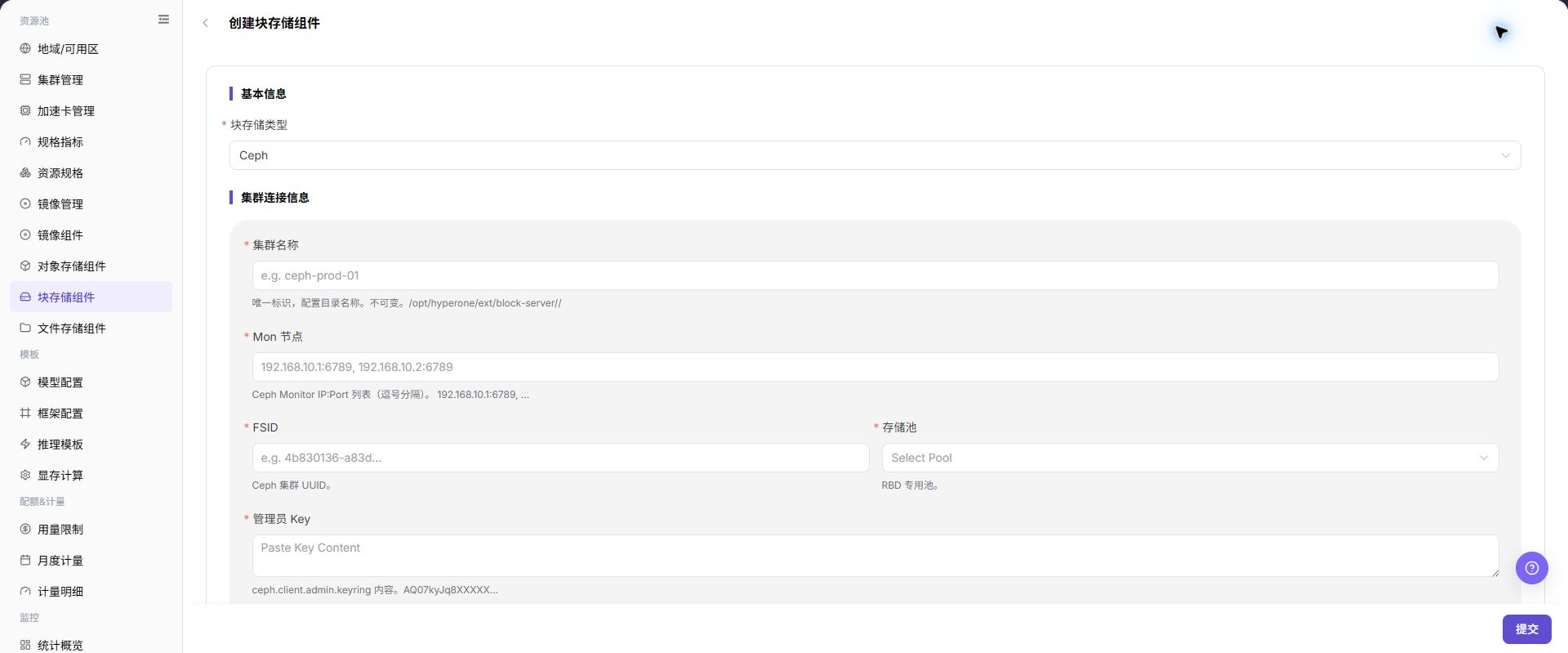Click the "Ceph Monitor IP:Port 列表" hint text
1568x653 pixels.
point(390,395)
